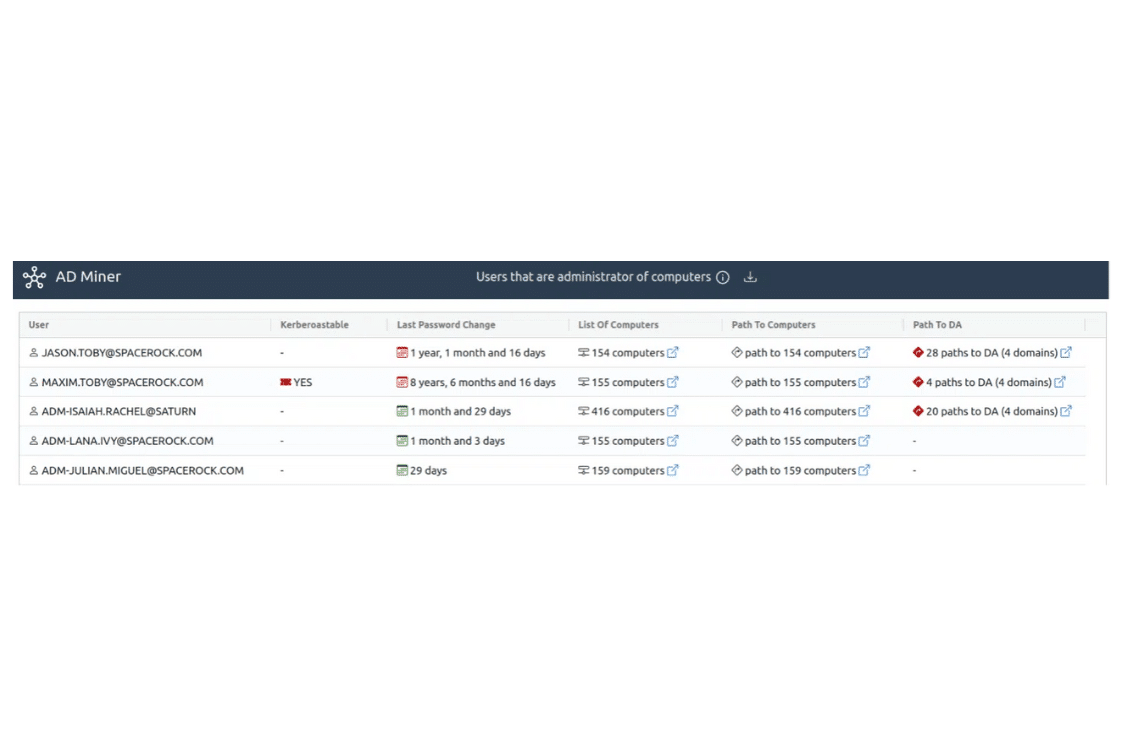
Task: Click the red diamond icon for 28 paths to DA
Action: coord(918,352)
